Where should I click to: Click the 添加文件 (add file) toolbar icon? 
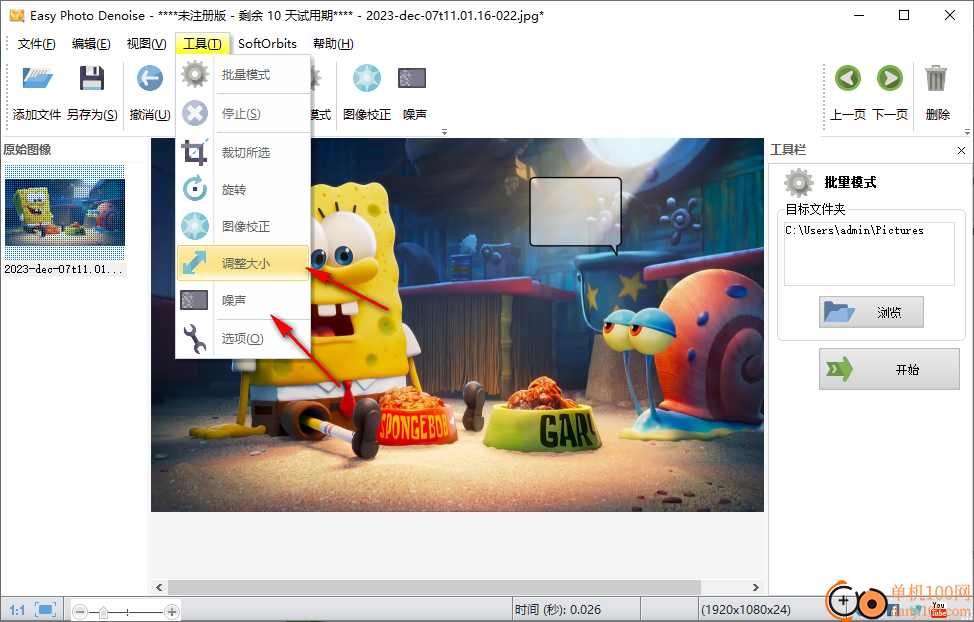coord(37,78)
